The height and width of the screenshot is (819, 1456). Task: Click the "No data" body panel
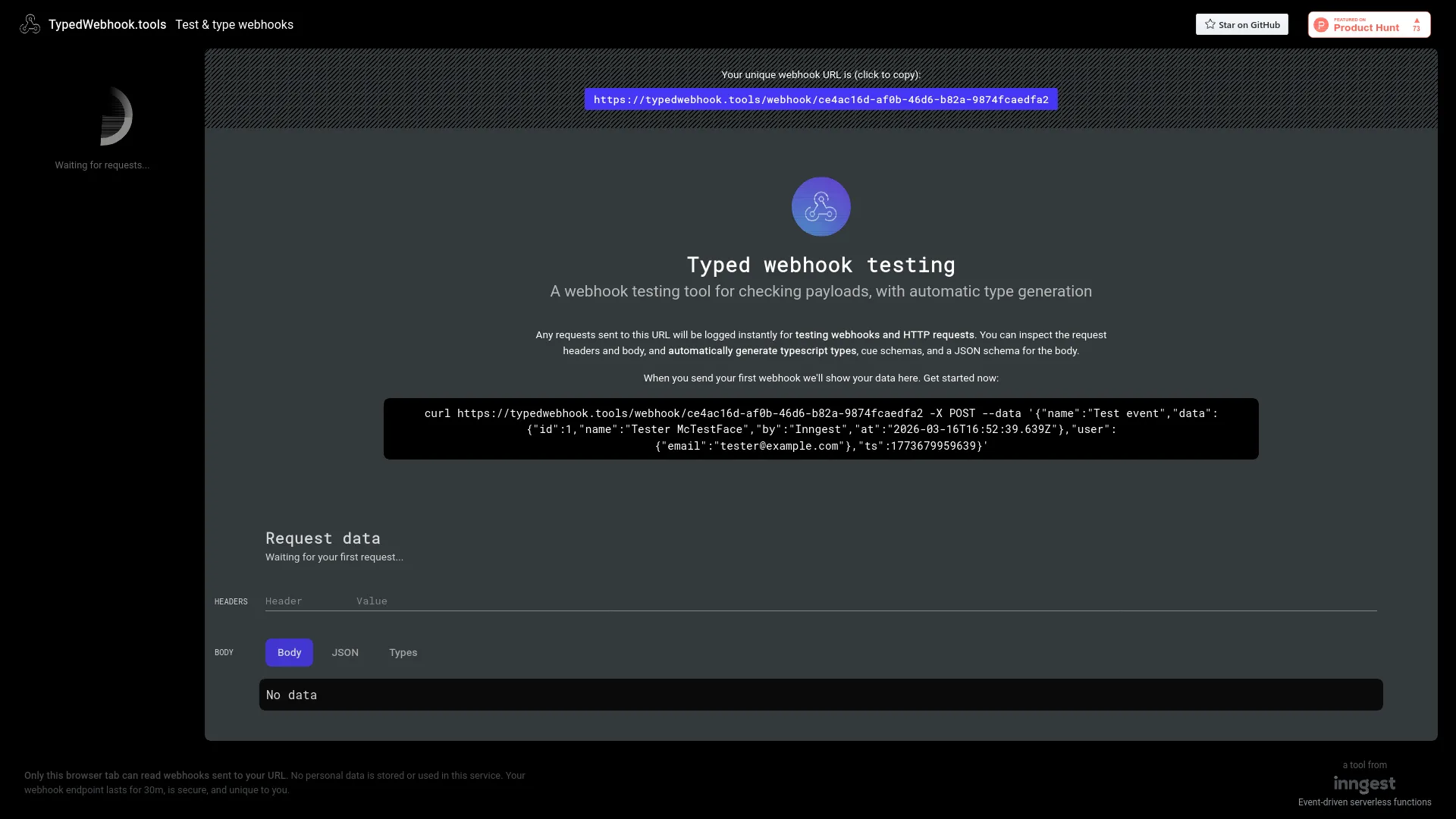[x=821, y=695]
